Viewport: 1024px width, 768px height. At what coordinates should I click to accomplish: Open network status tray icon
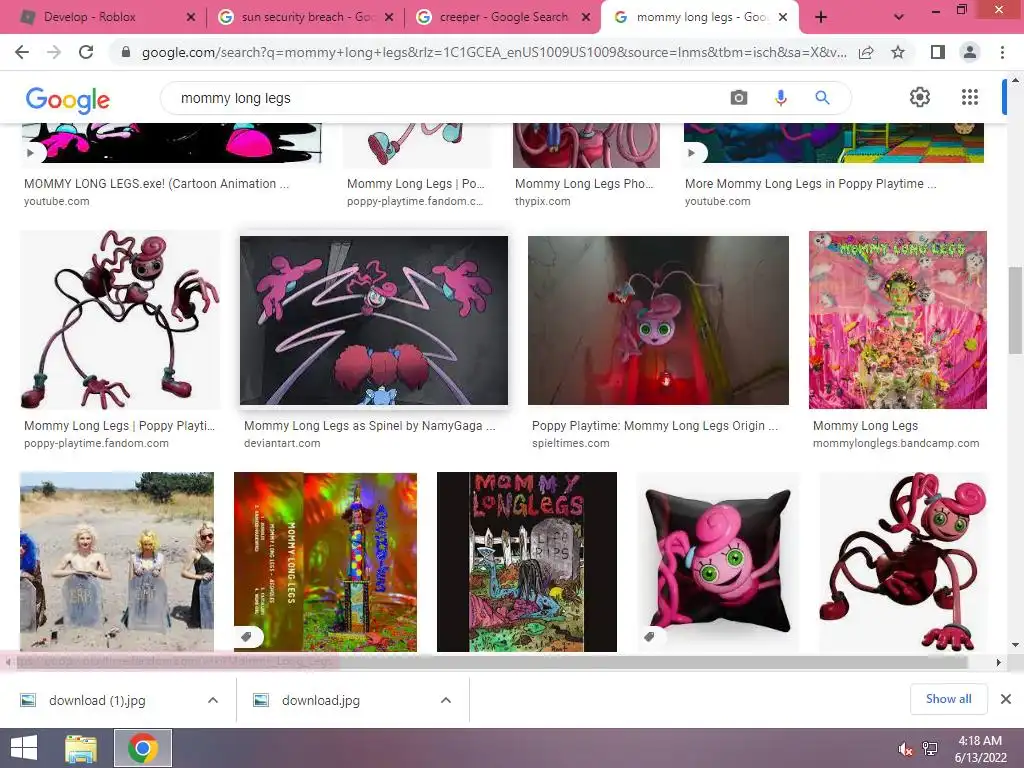pyautogui.click(x=929, y=749)
